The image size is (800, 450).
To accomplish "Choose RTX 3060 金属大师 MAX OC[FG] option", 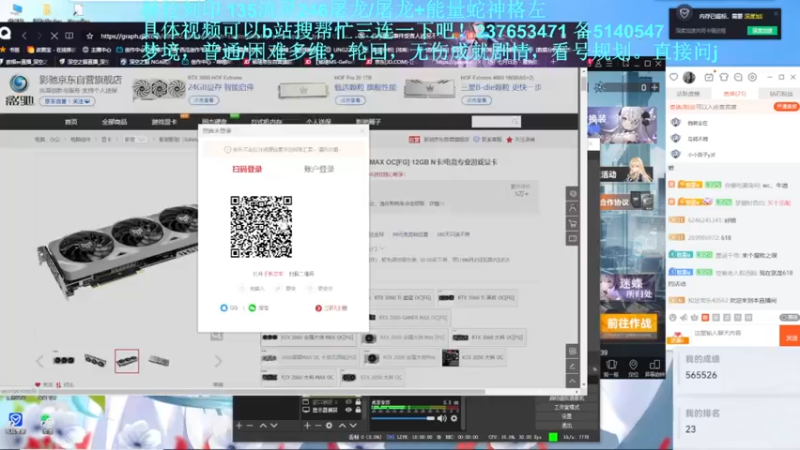I will pos(309,337).
